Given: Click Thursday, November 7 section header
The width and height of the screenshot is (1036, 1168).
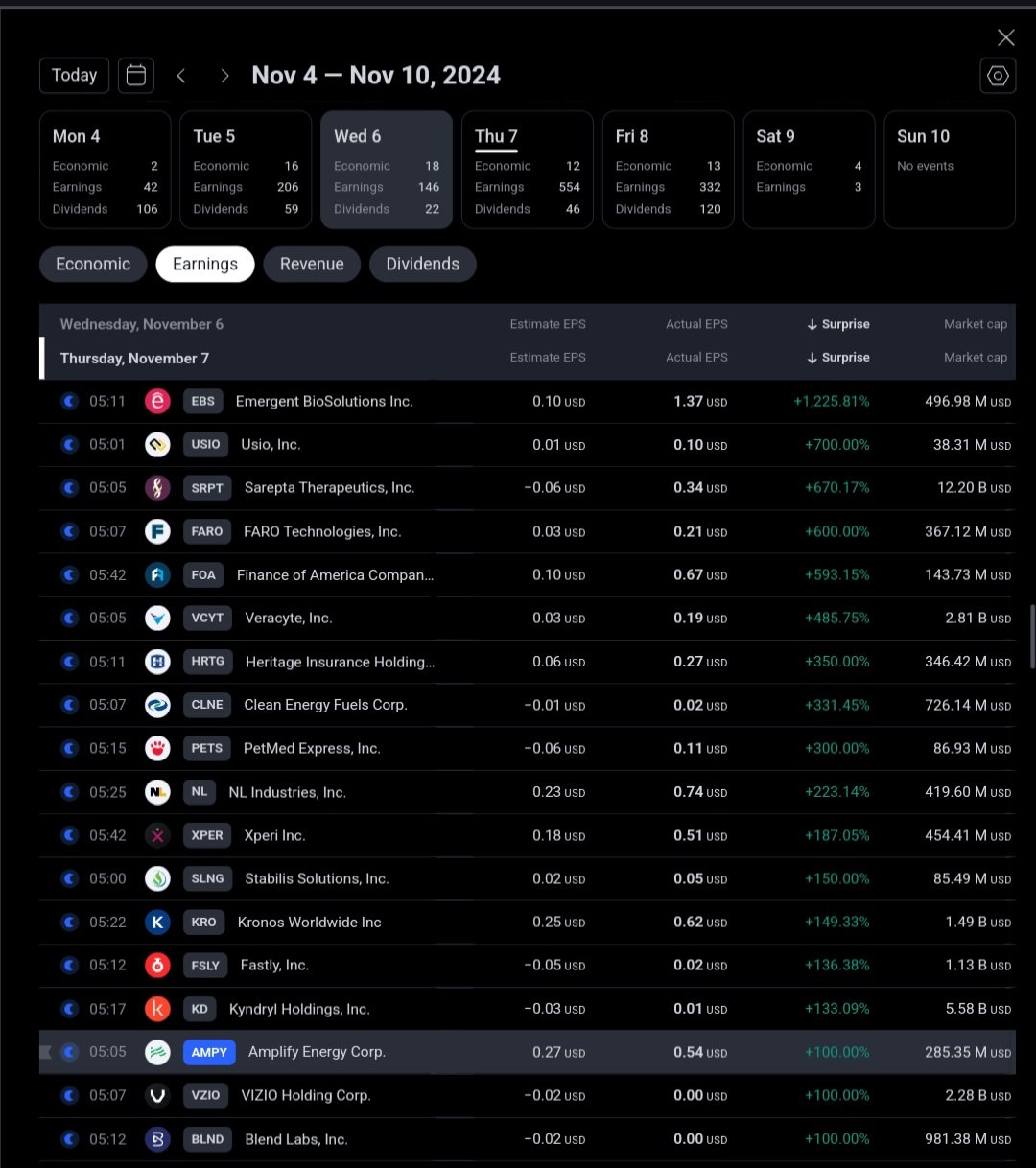Looking at the screenshot, I should pos(134,358).
